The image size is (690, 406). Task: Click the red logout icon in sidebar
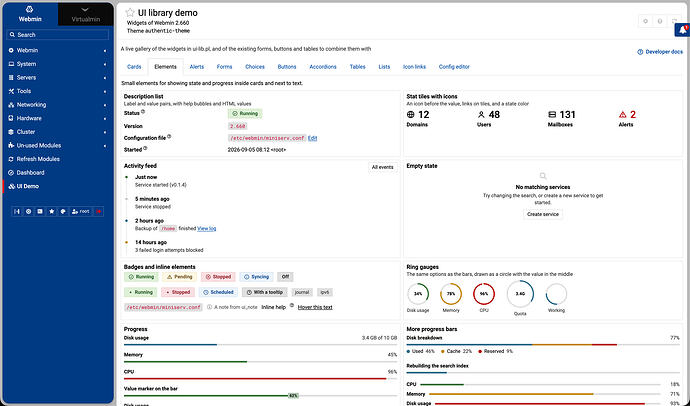99,212
